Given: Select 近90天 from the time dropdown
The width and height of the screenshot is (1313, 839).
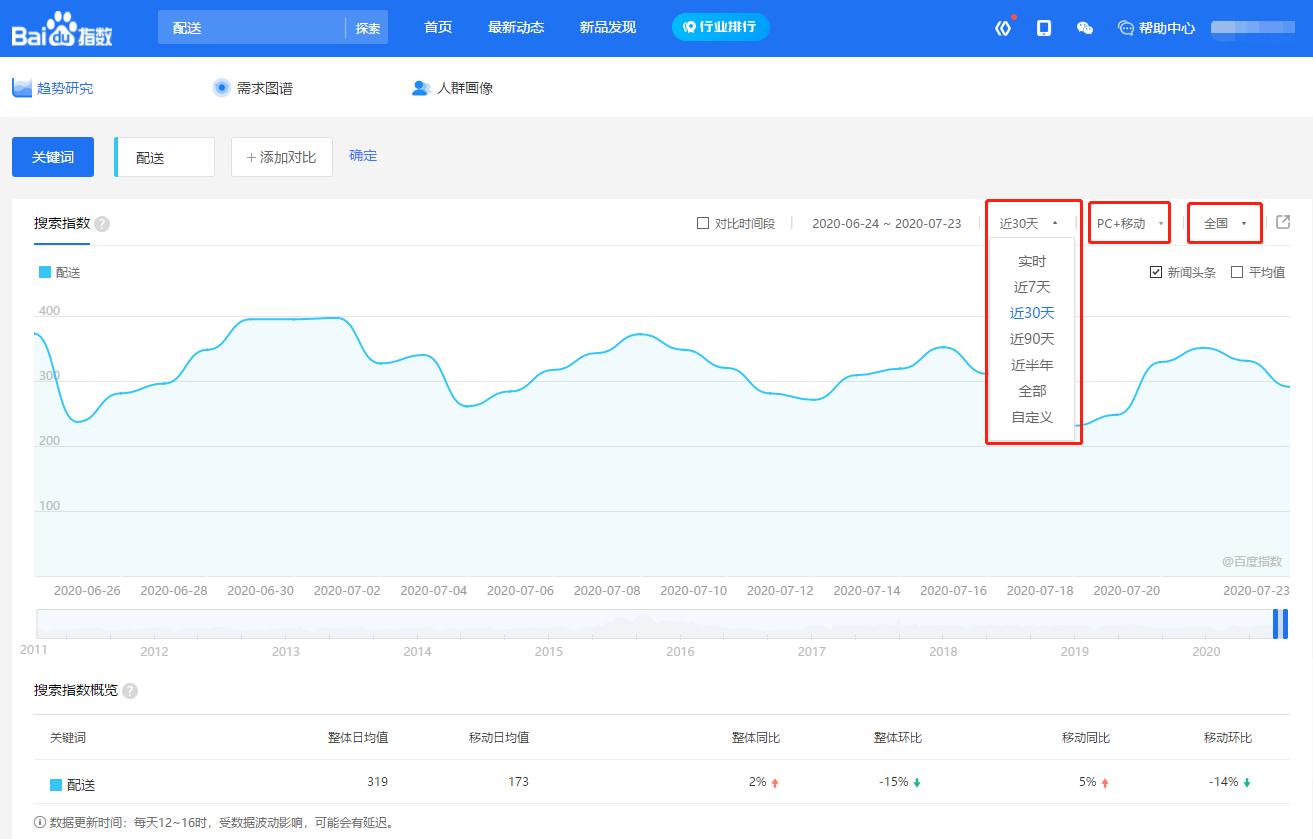Looking at the screenshot, I should tap(1030, 338).
